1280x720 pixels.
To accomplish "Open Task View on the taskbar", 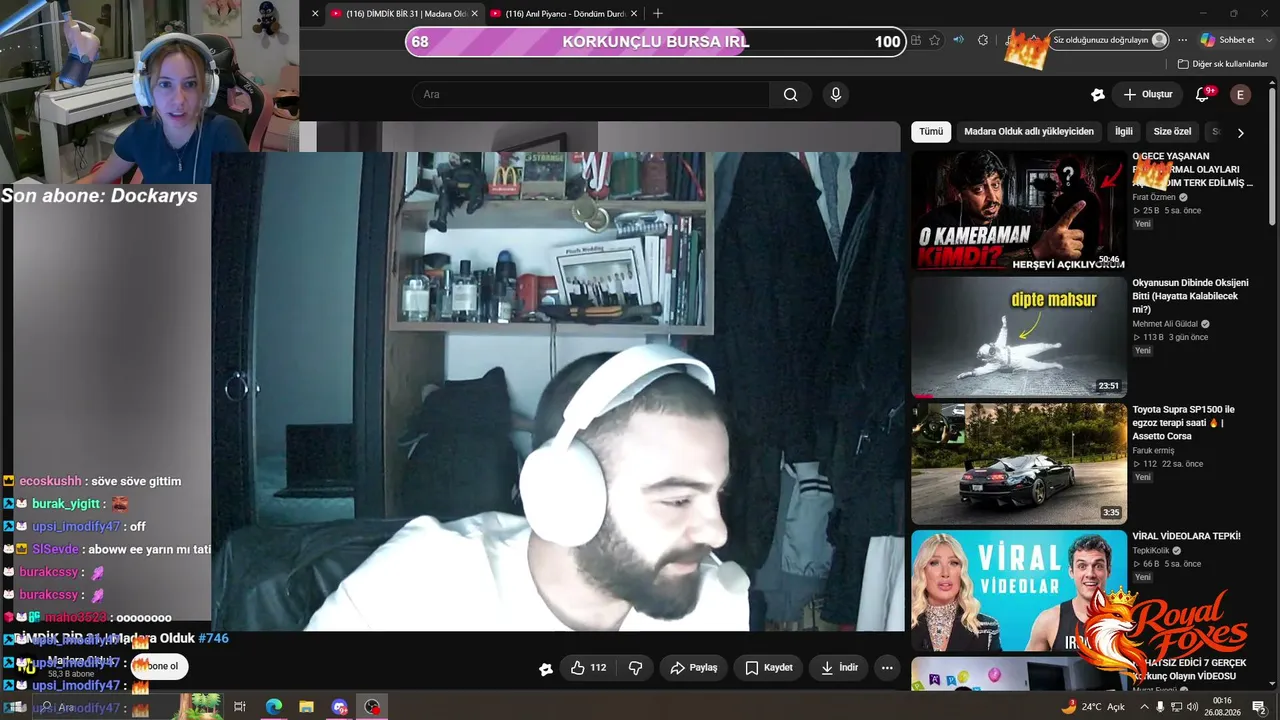I will [240, 707].
